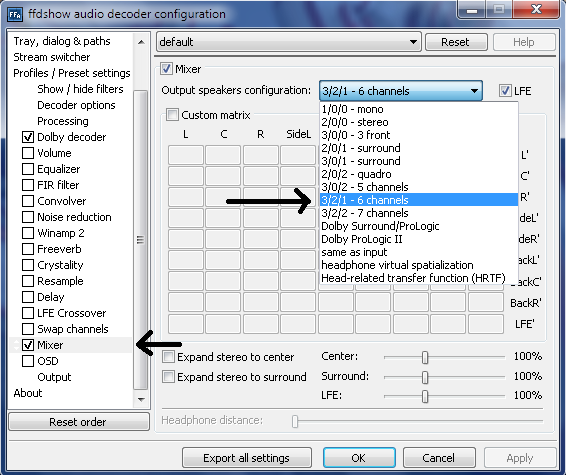Select Head-related transfer function (HRTF)
This screenshot has width=566, height=475.
pyautogui.click(x=419, y=278)
